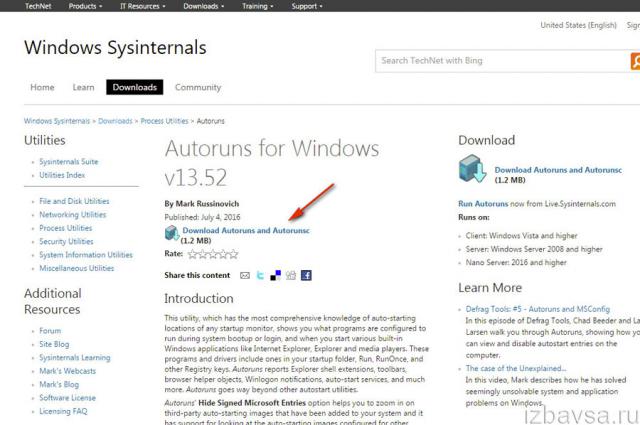Image resolution: width=640 pixels, height=425 pixels.
Task: Click the orange search magnifier button
Action: tap(635, 61)
